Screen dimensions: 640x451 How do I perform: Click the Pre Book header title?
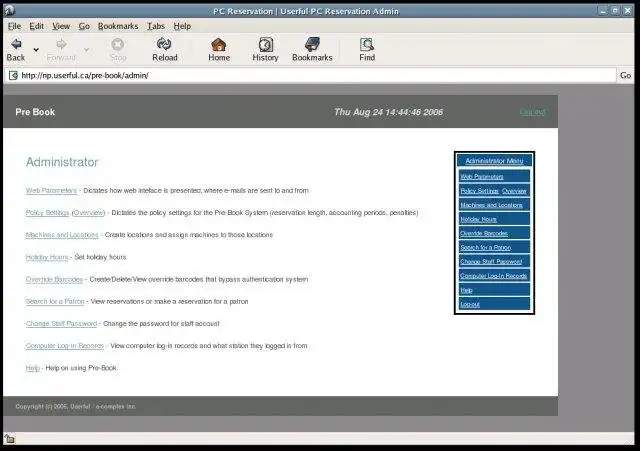(35, 112)
